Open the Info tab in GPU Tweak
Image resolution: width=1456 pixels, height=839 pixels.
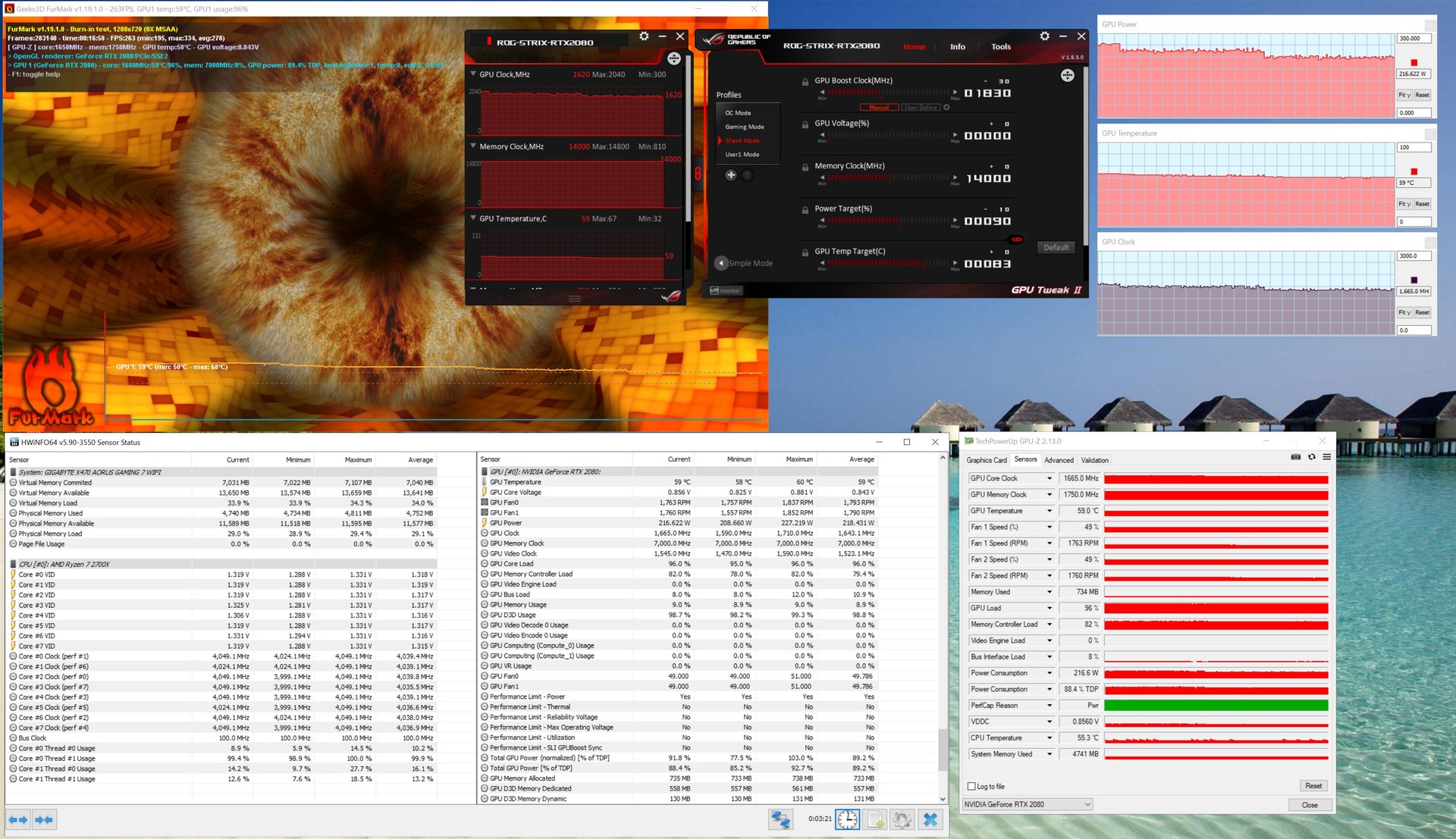tap(957, 47)
